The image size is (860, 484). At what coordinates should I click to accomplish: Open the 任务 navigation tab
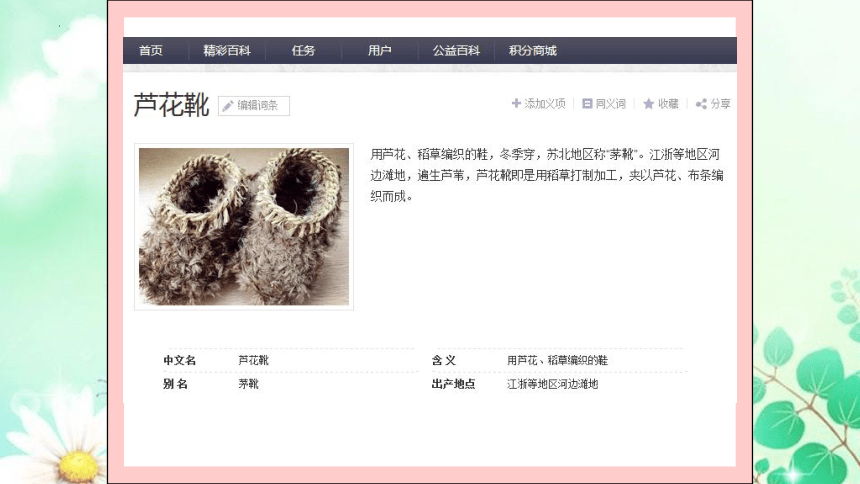click(x=303, y=50)
